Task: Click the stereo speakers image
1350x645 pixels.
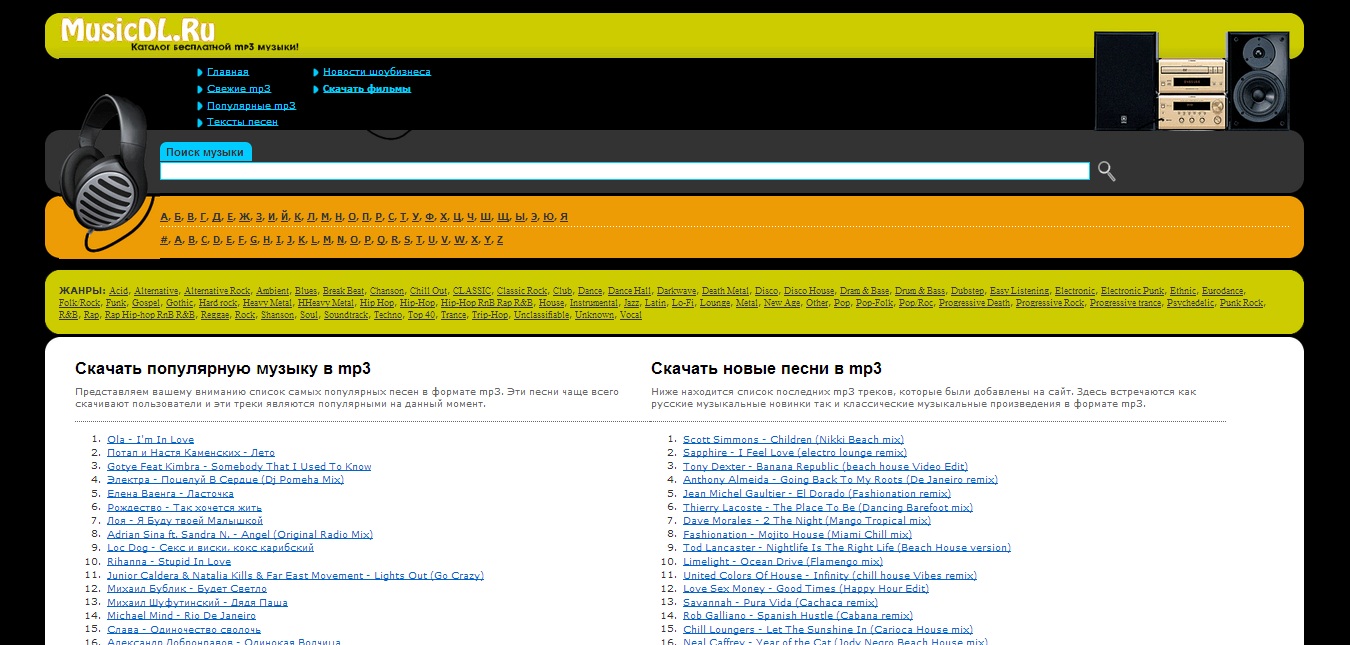Action: (x=1191, y=80)
